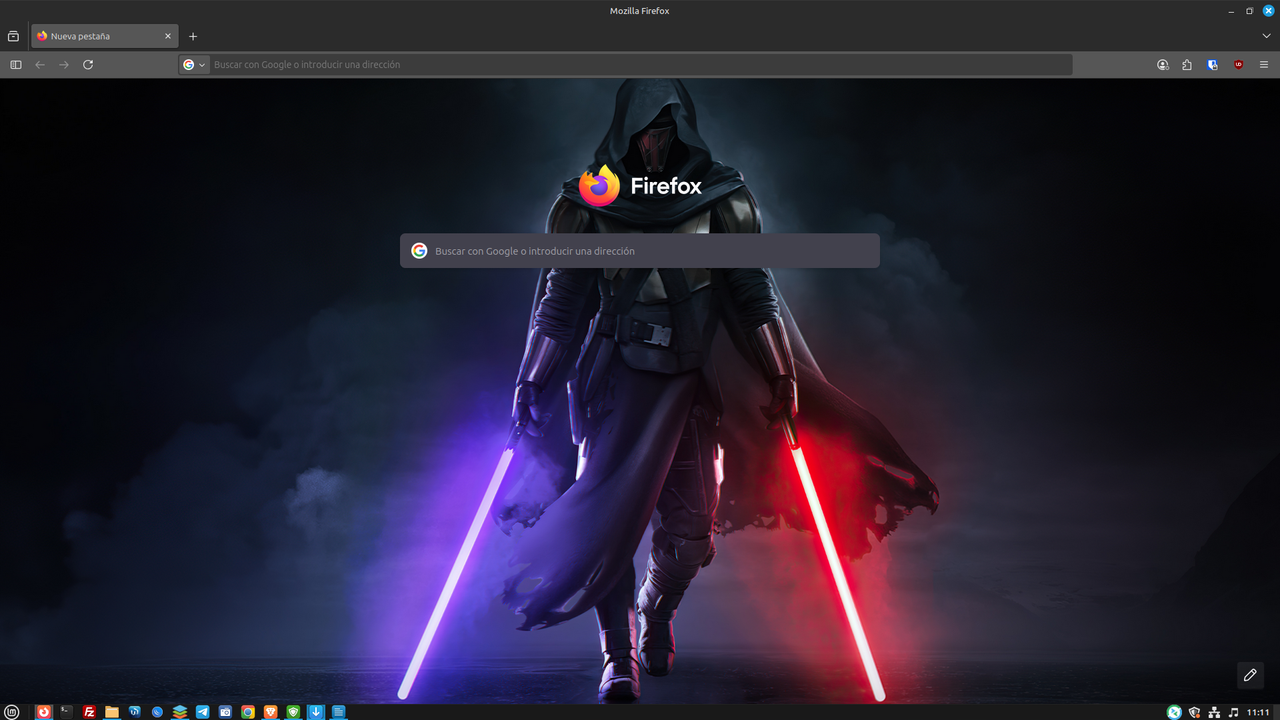
Task: Launch Telegram from the taskbar
Action: click(x=203, y=712)
